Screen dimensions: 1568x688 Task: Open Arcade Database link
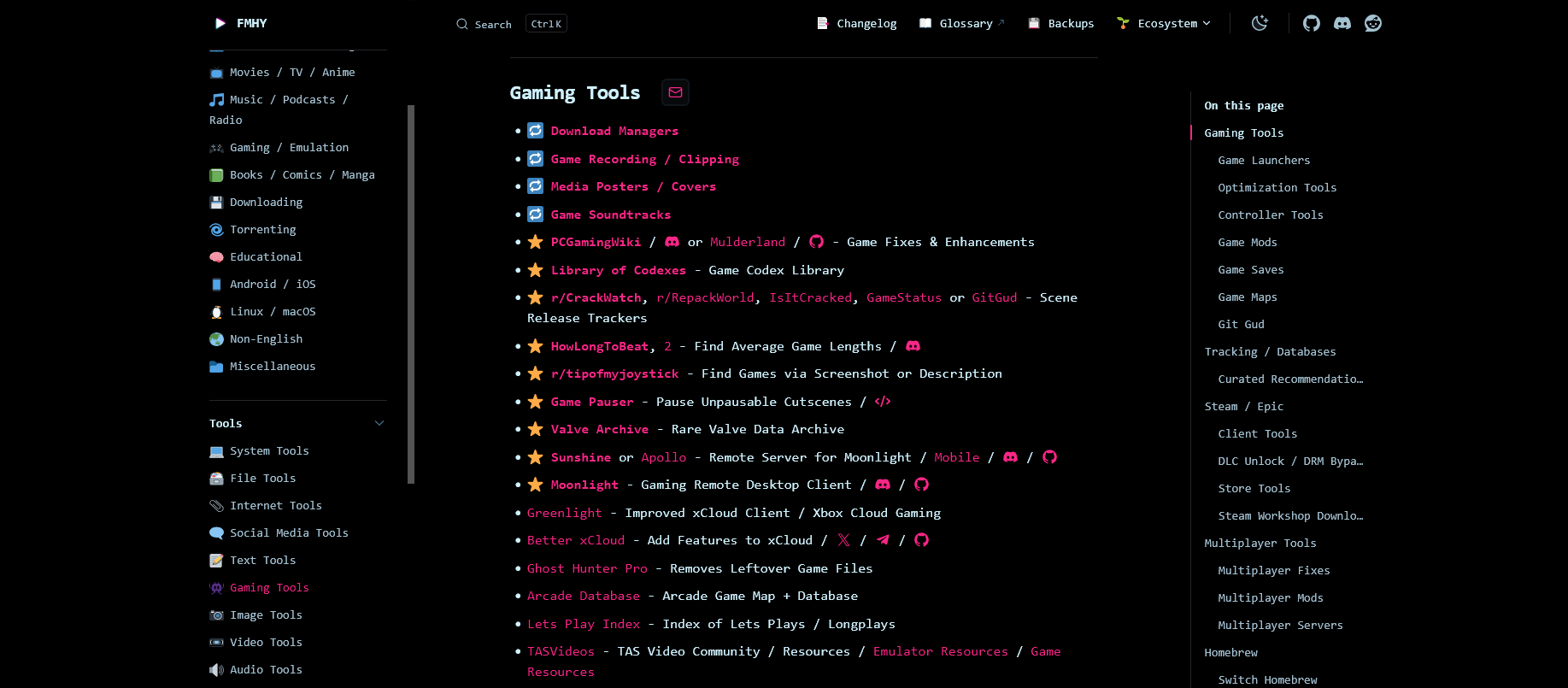tap(584, 596)
